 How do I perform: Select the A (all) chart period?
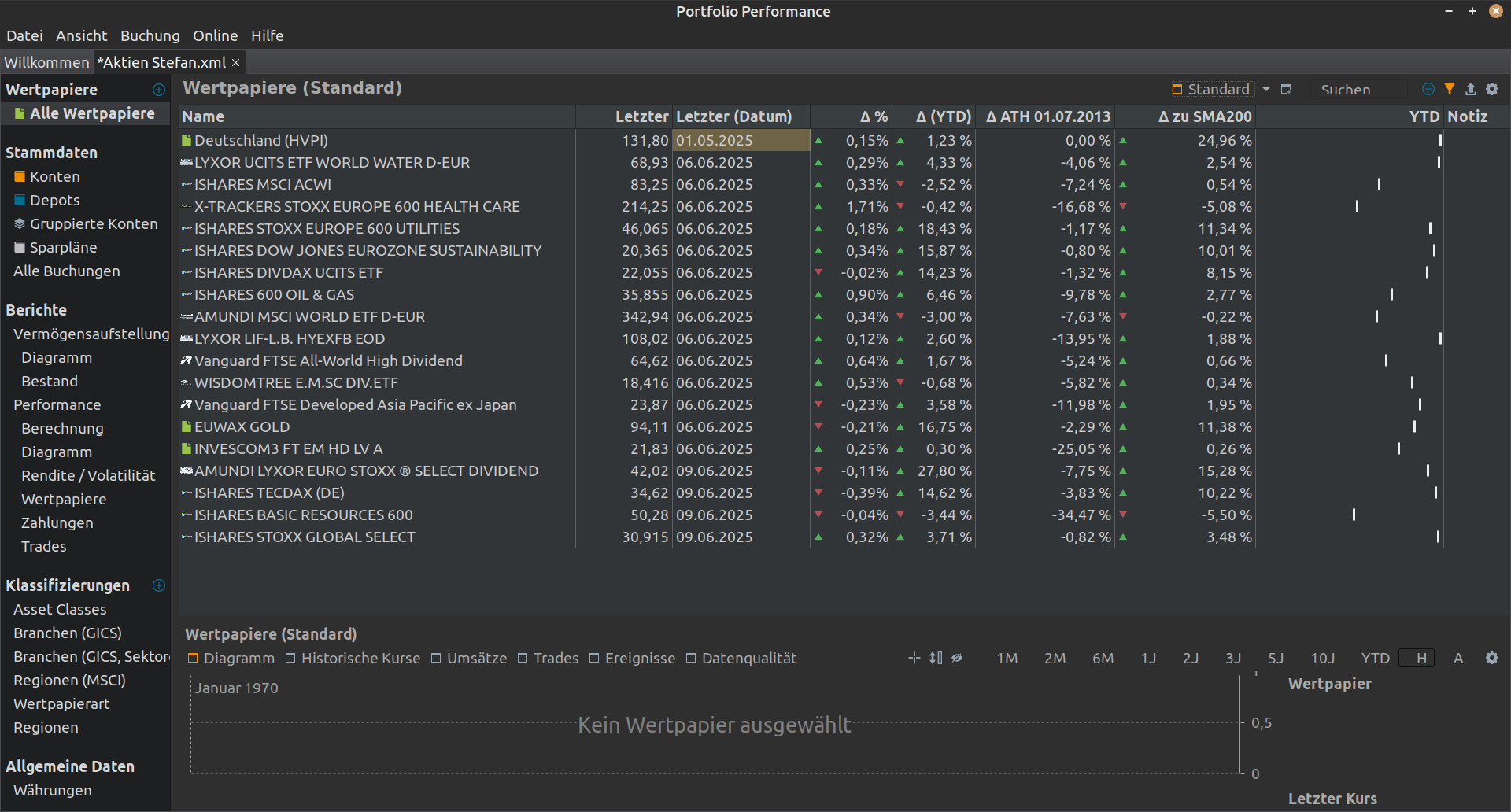[1458, 658]
